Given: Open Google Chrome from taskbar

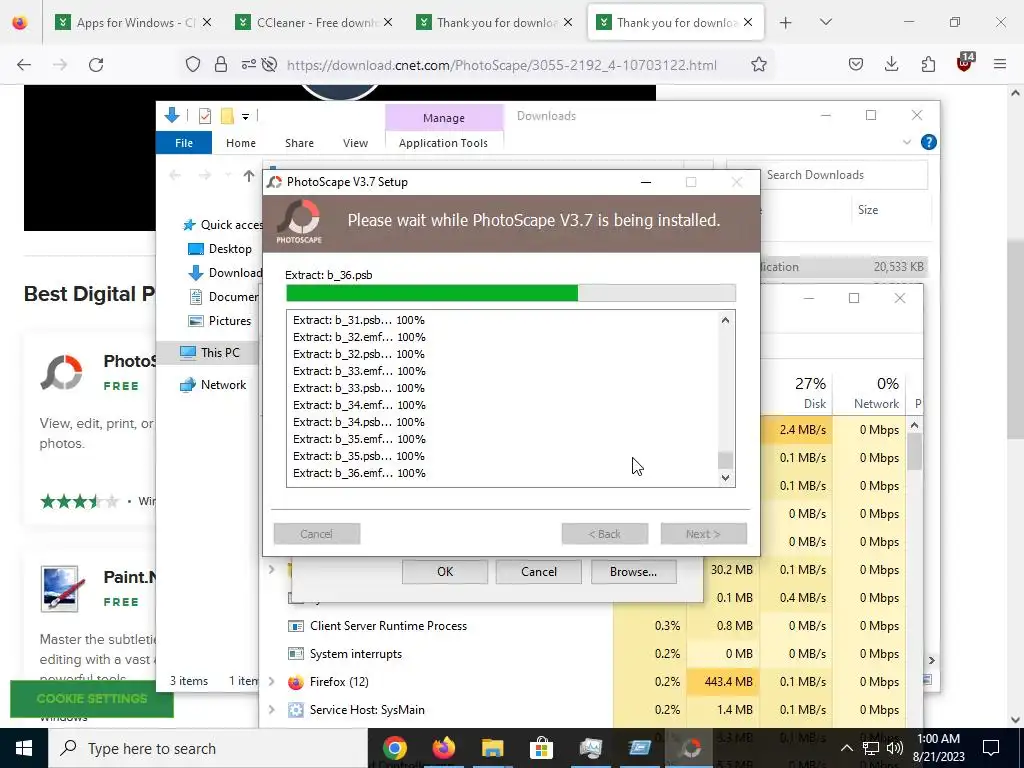Looking at the screenshot, I should [x=394, y=748].
